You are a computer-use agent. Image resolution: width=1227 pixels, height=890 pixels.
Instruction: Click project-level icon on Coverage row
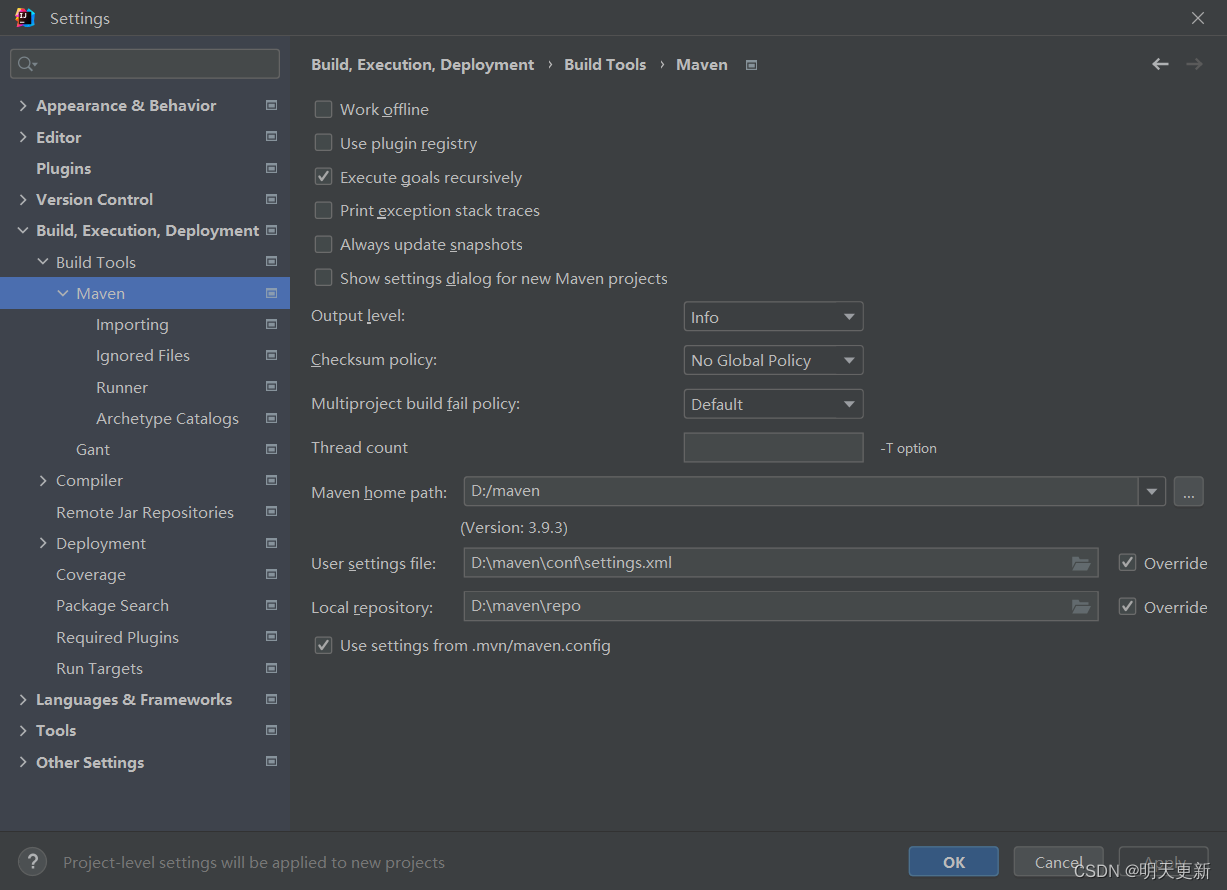[271, 574]
